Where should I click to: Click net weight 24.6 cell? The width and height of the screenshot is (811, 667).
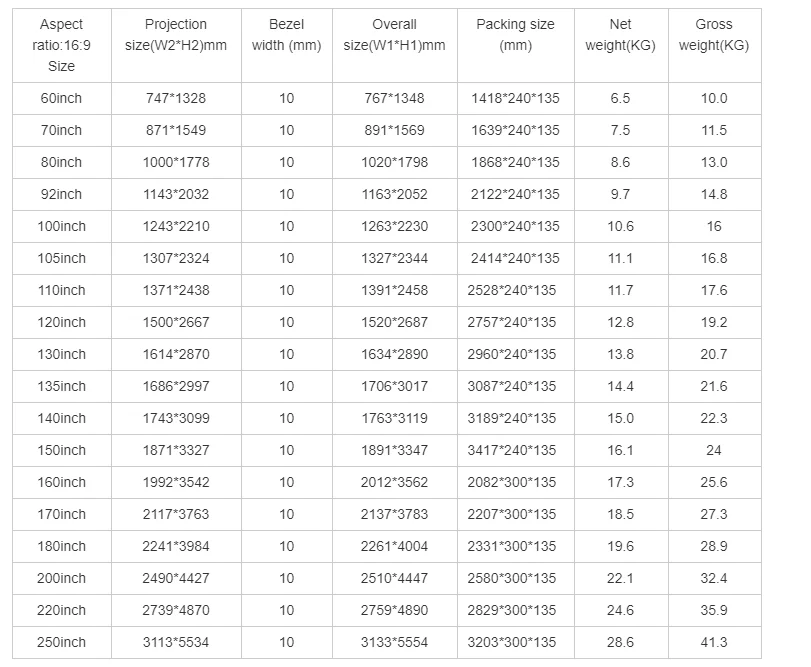click(620, 610)
